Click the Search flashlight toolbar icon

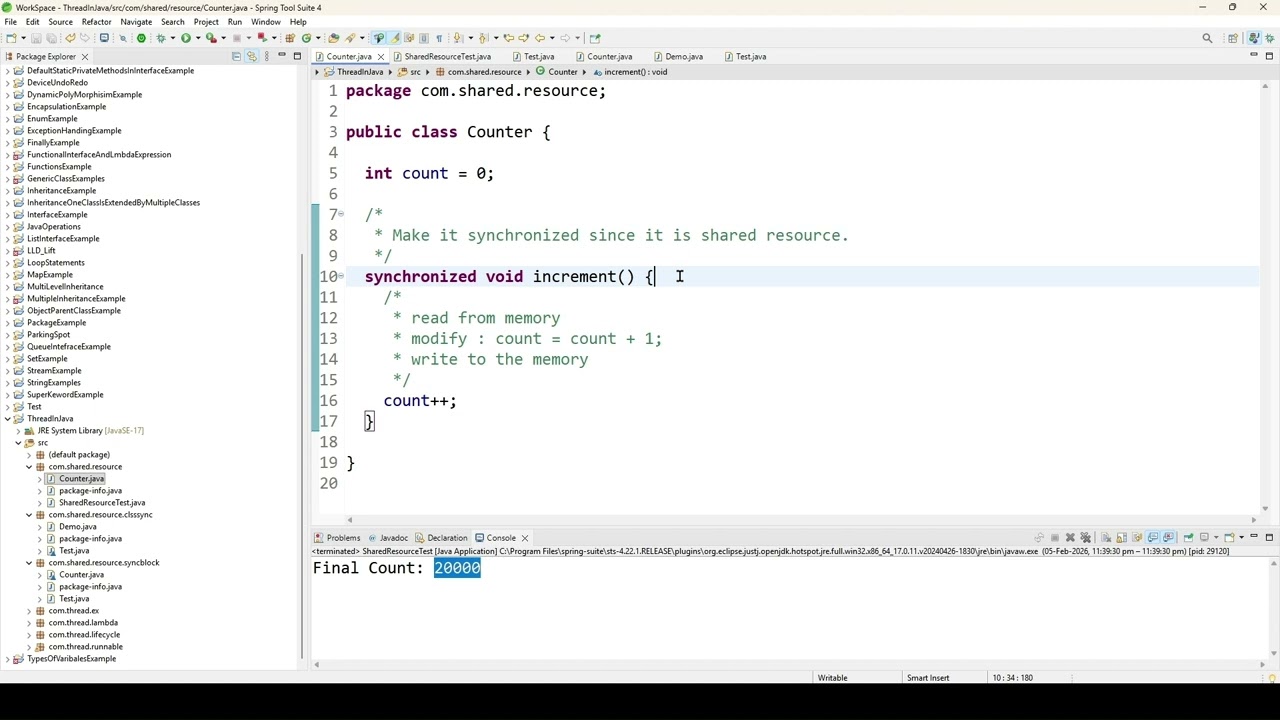tap(350, 38)
